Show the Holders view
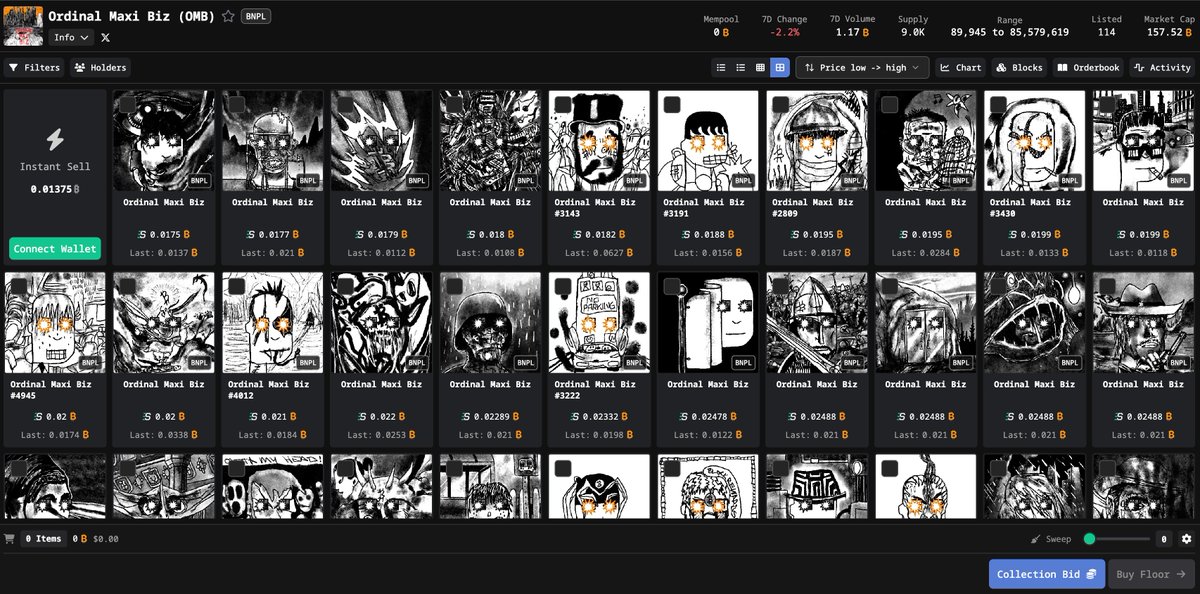 (100, 67)
